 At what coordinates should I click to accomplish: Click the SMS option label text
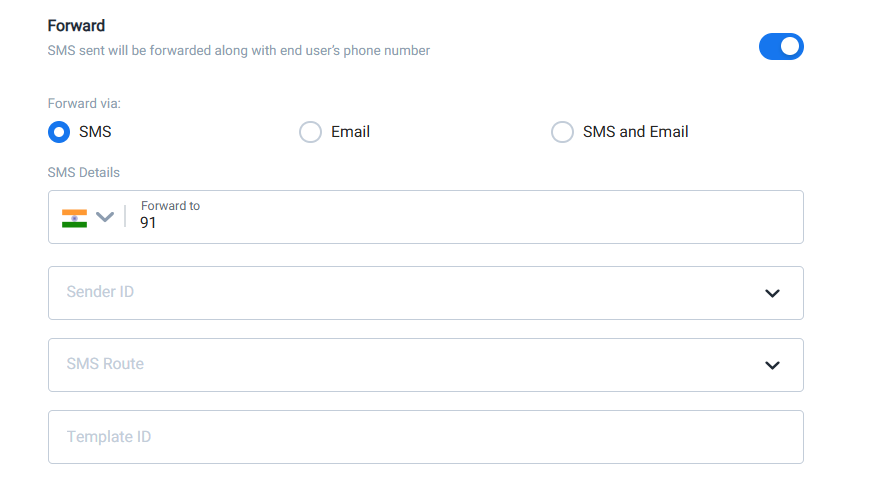pyautogui.click(x=95, y=132)
